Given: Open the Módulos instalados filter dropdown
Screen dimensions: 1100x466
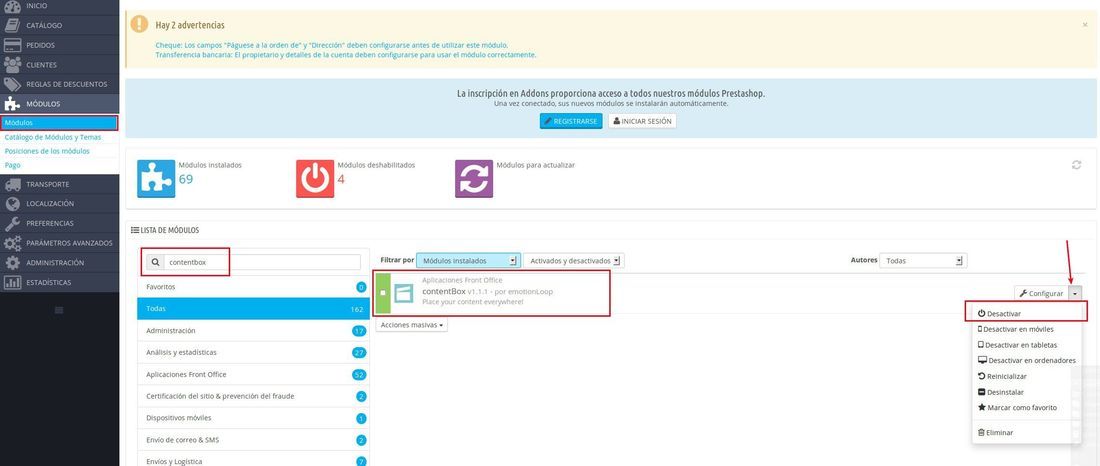Looking at the screenshot, I should [469, 260].
